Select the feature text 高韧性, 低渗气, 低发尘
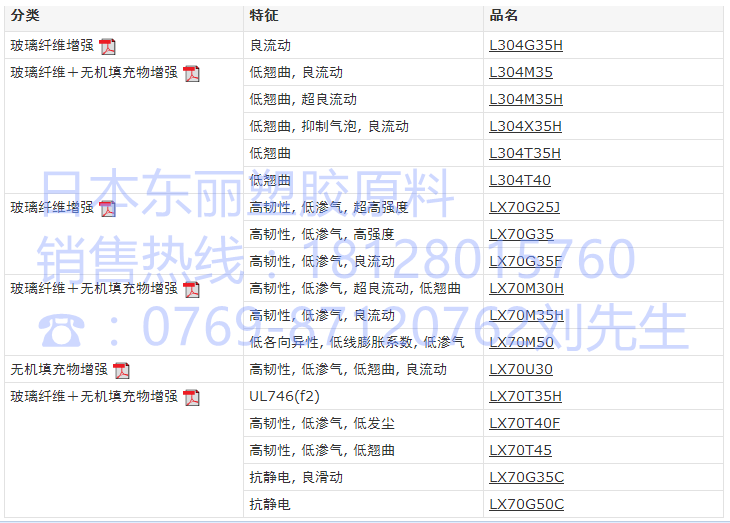Image resolution: width=730 pixels, height=523 pixels. tap(322, 423)
